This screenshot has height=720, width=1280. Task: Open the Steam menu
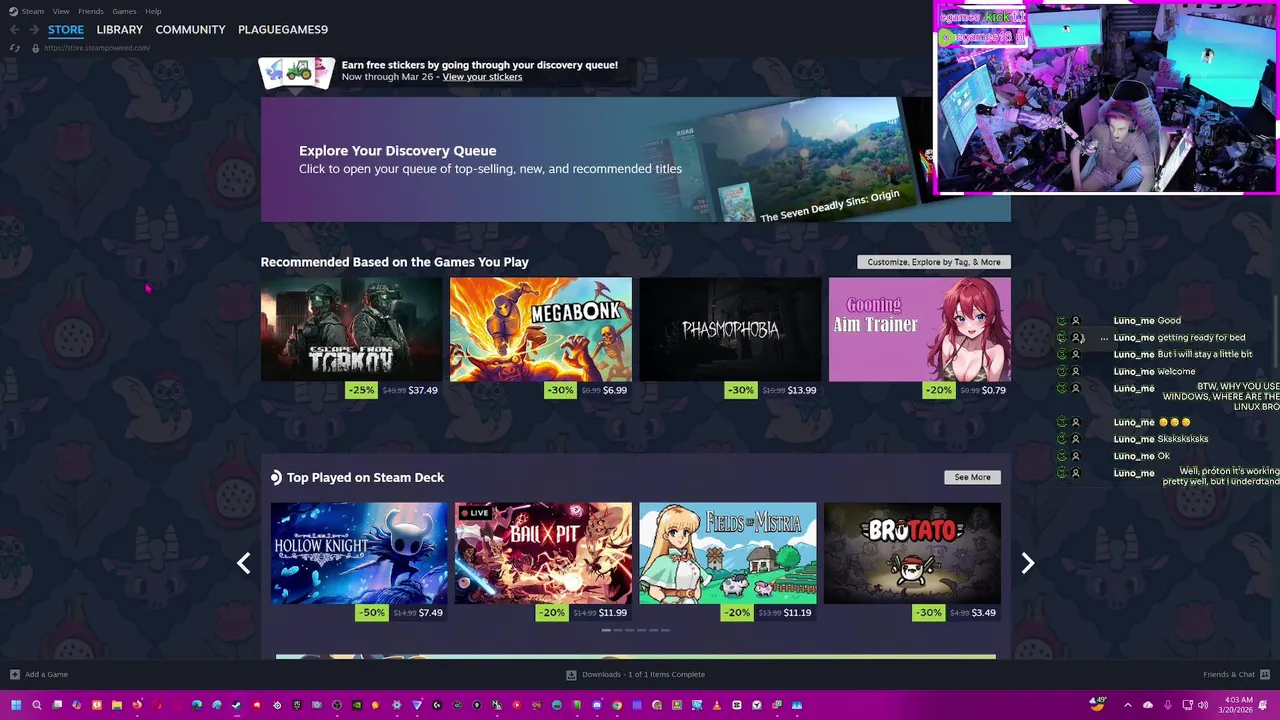tap(33, 11)
